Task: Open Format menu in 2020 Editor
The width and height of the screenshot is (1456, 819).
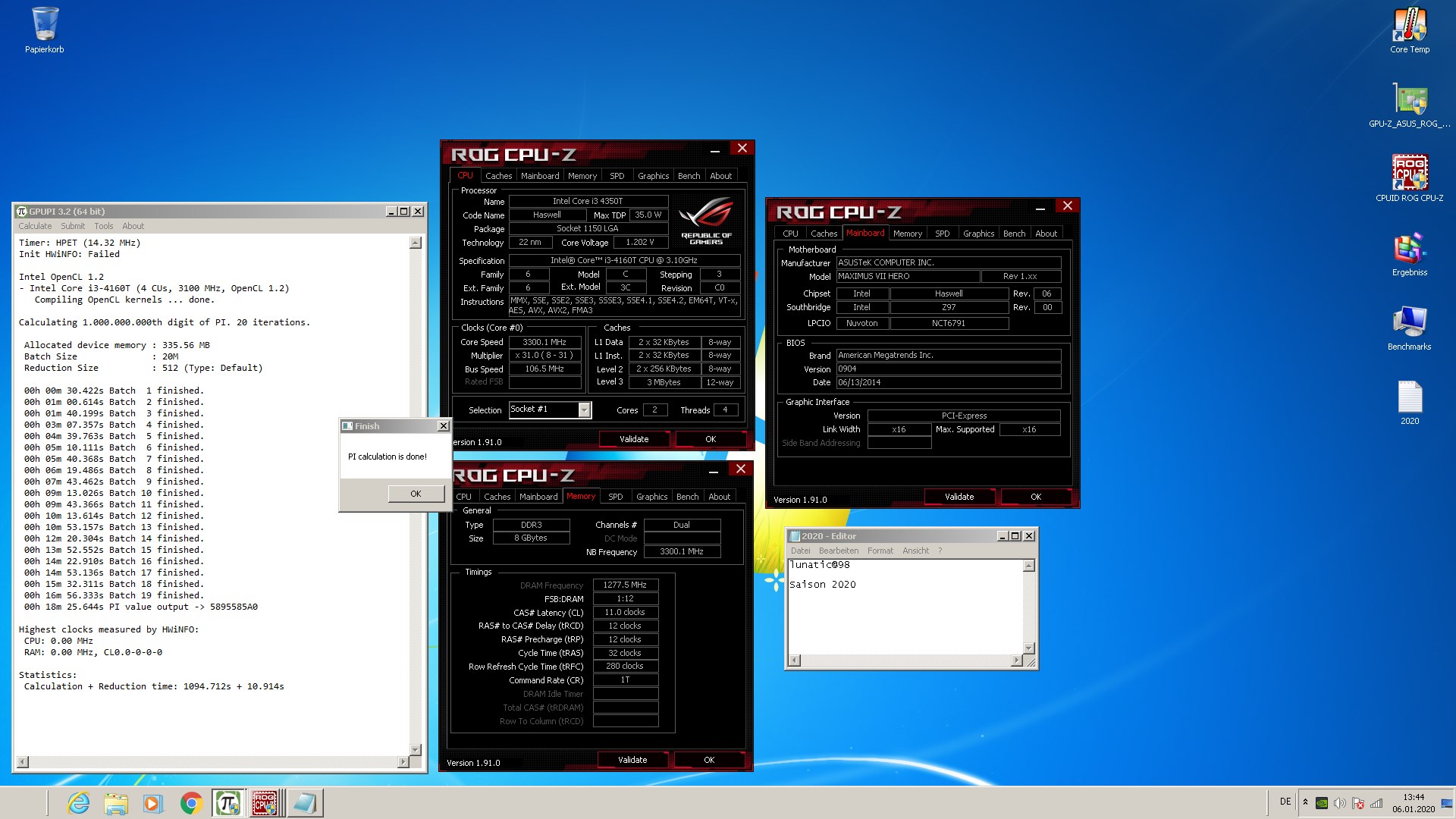Action: click(880, 551)
